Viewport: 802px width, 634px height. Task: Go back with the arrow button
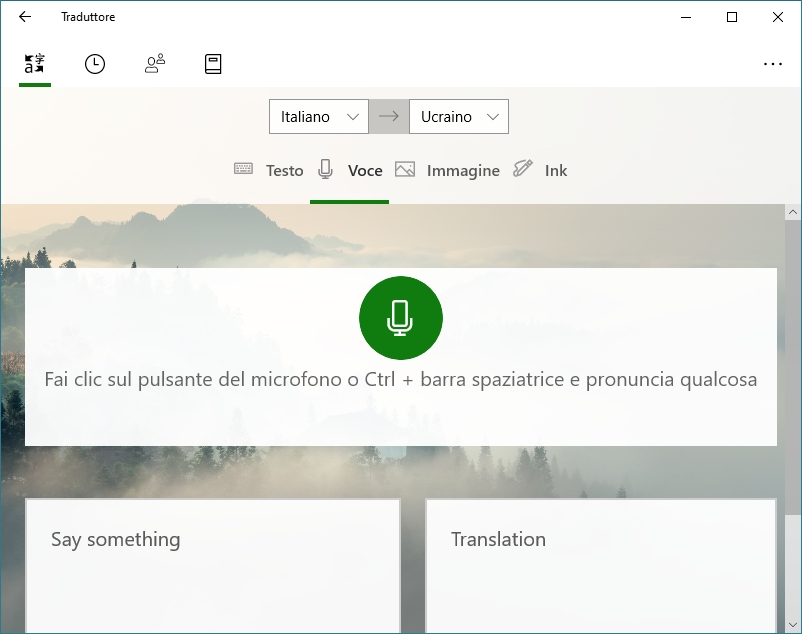click(x=25, y=17)
